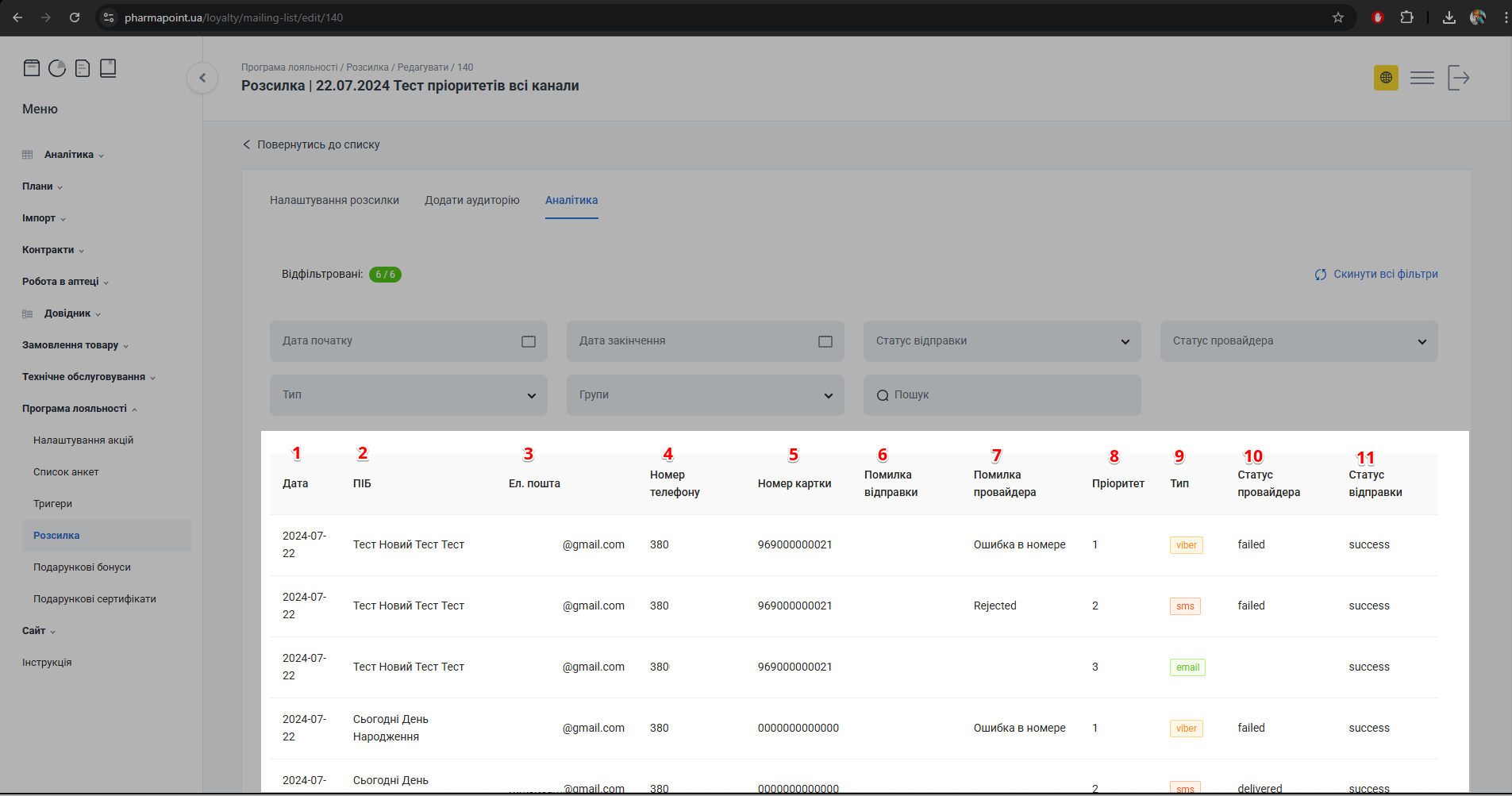Open the Статус провайдера dropdown
1512x796 pixels.
[1299, 341]
